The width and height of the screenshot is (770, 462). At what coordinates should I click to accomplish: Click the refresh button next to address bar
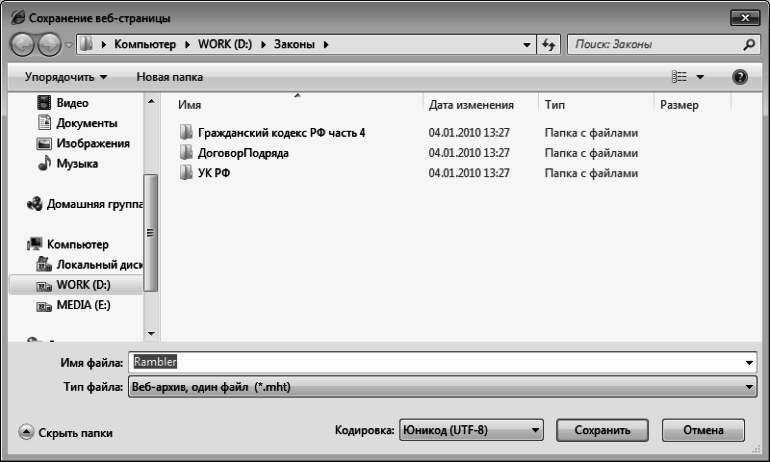coord(549,45)
